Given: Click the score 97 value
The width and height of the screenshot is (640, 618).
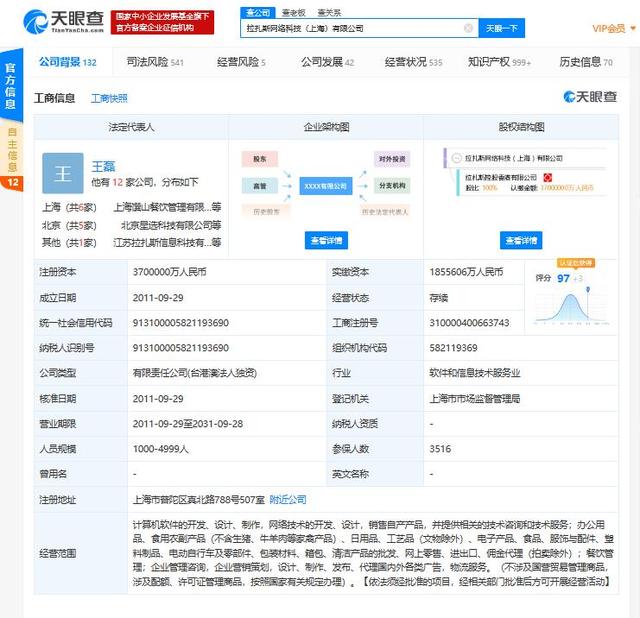Looking at the screenshot, I should click(563, 278).
